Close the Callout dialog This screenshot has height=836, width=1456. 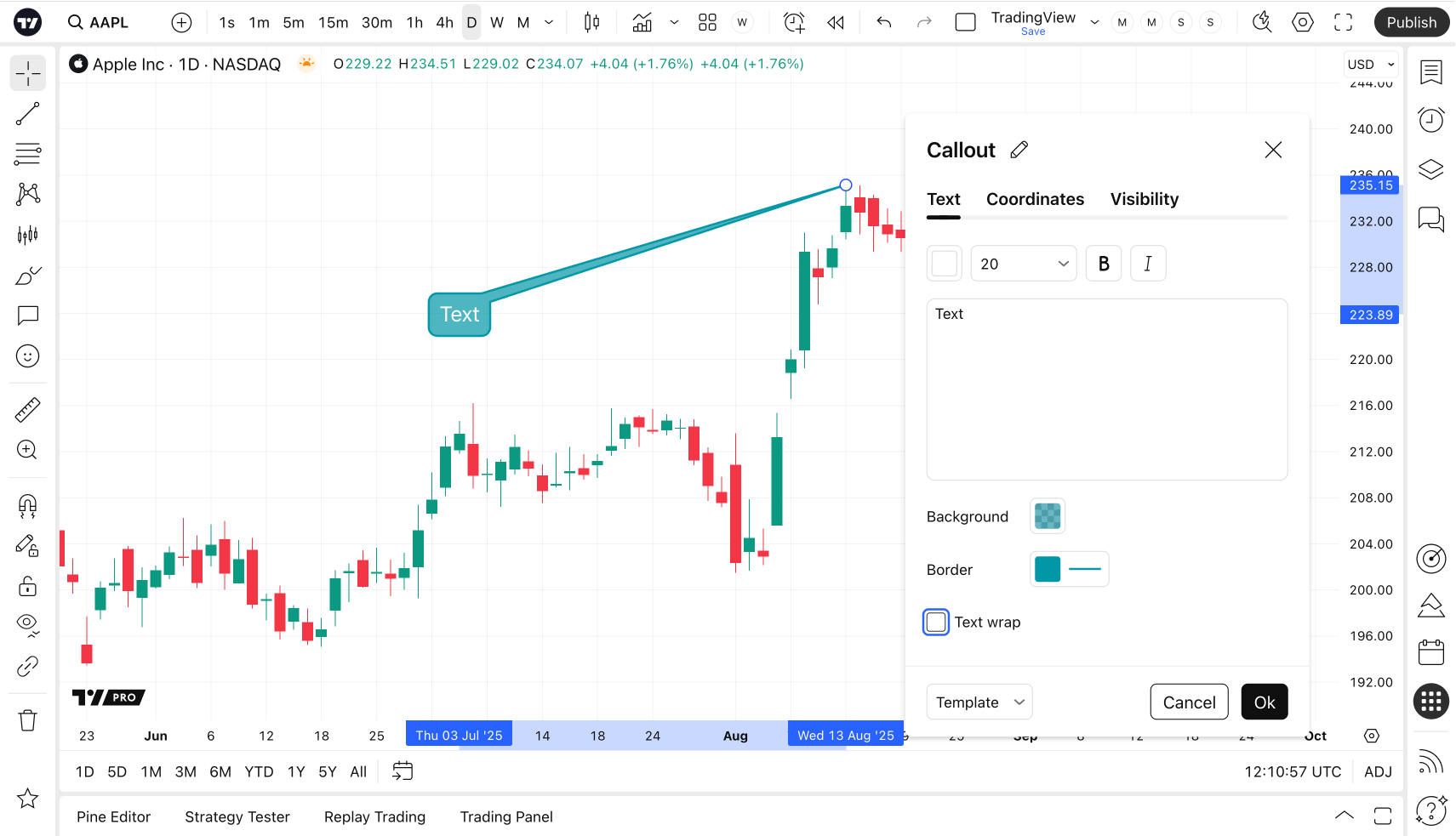pos(1273,150)
